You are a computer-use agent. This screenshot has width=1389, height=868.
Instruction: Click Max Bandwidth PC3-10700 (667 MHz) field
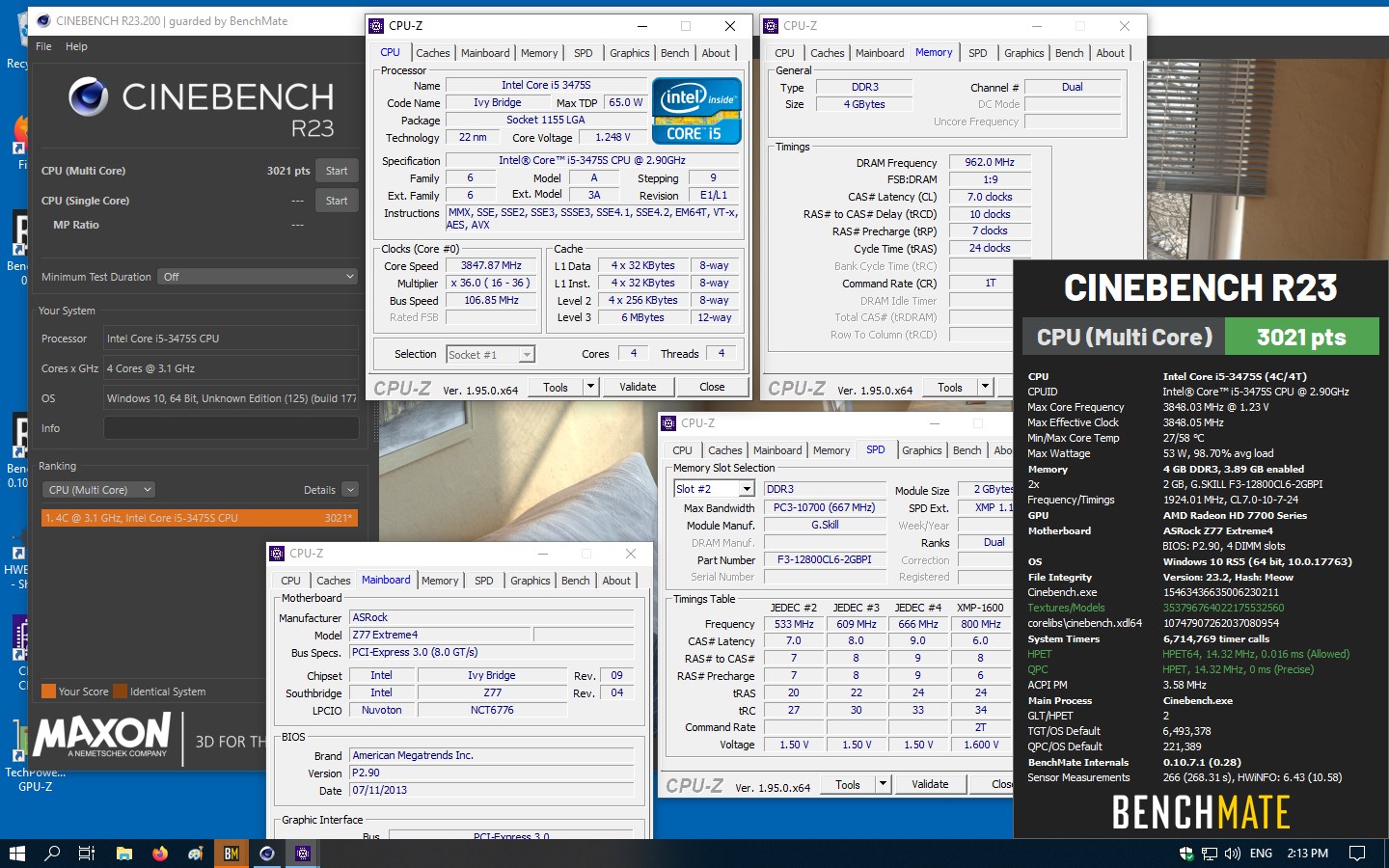(825, 507)
